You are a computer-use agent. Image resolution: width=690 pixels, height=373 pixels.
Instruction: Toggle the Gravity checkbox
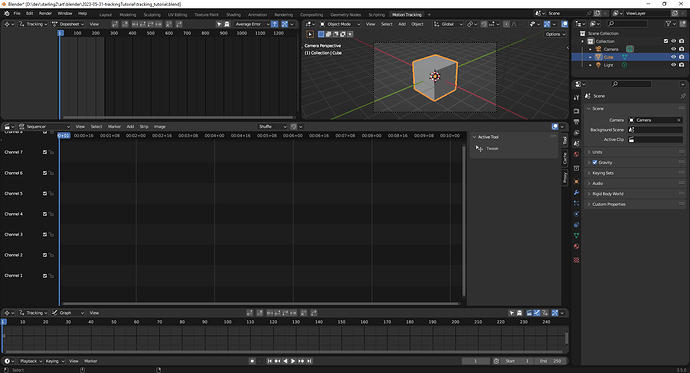595,162
